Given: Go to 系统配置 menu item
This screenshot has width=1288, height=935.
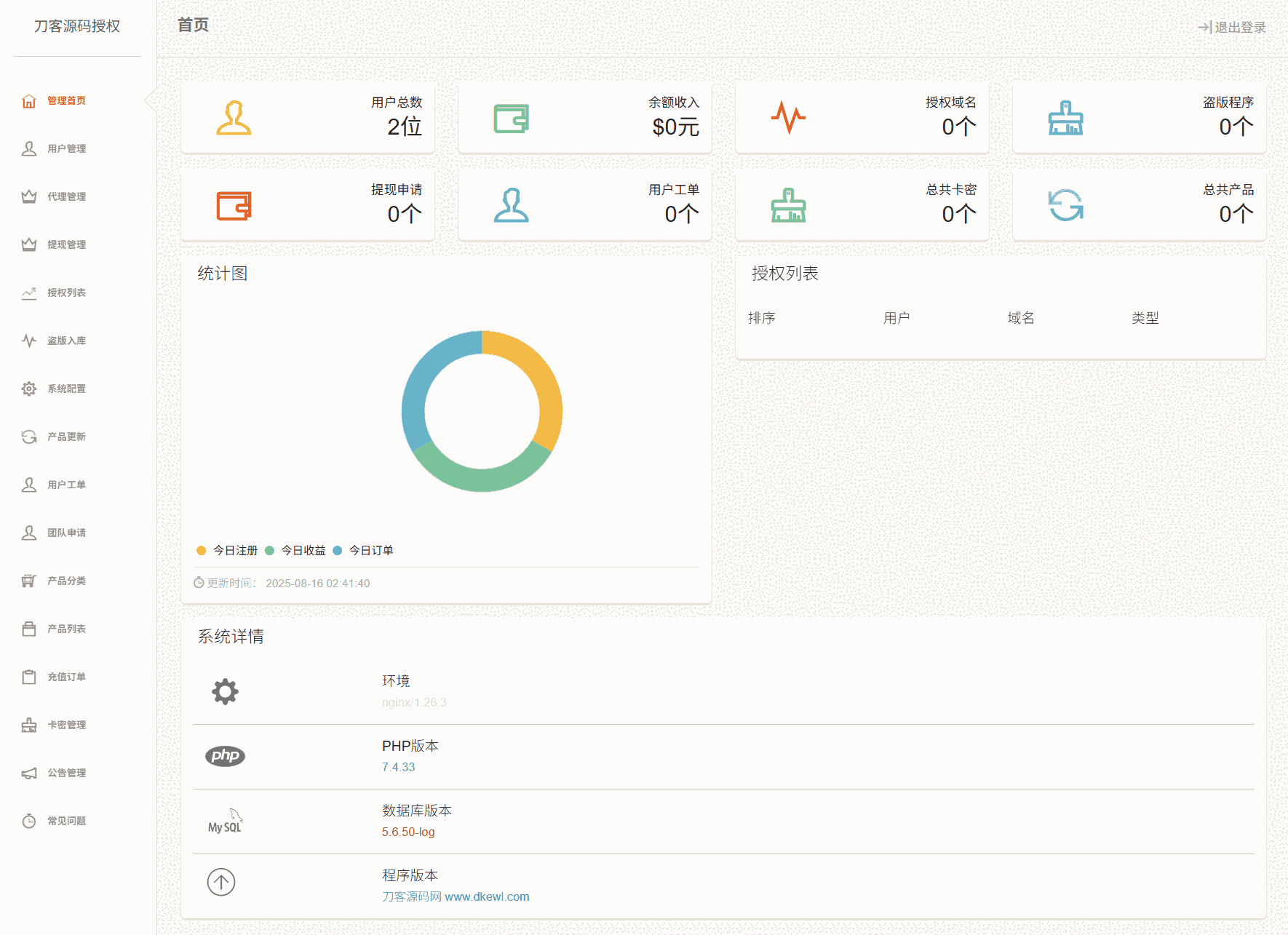Looking at the screenshot, I should click(x=66, y=389).
